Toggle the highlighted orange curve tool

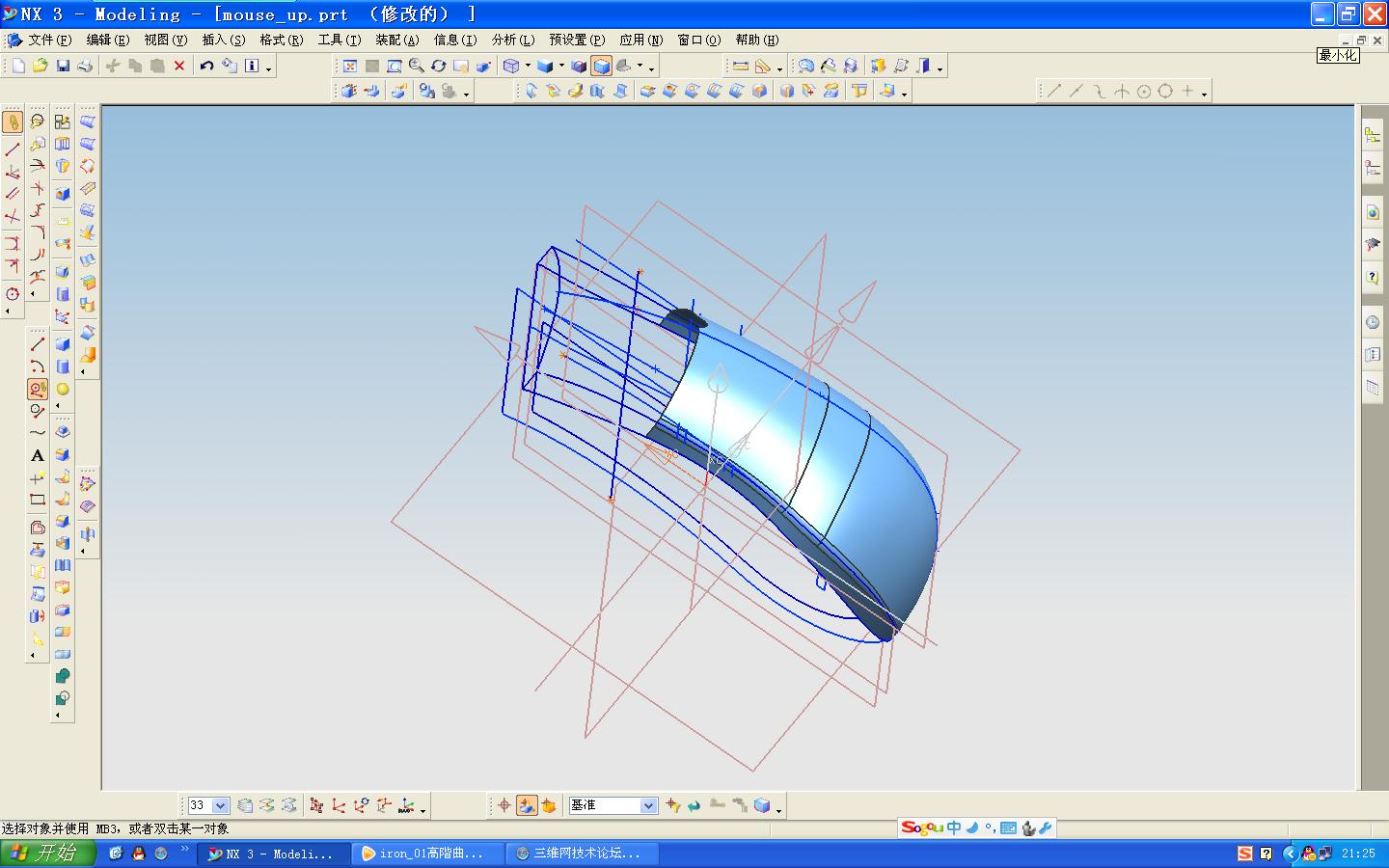point(38,389)
